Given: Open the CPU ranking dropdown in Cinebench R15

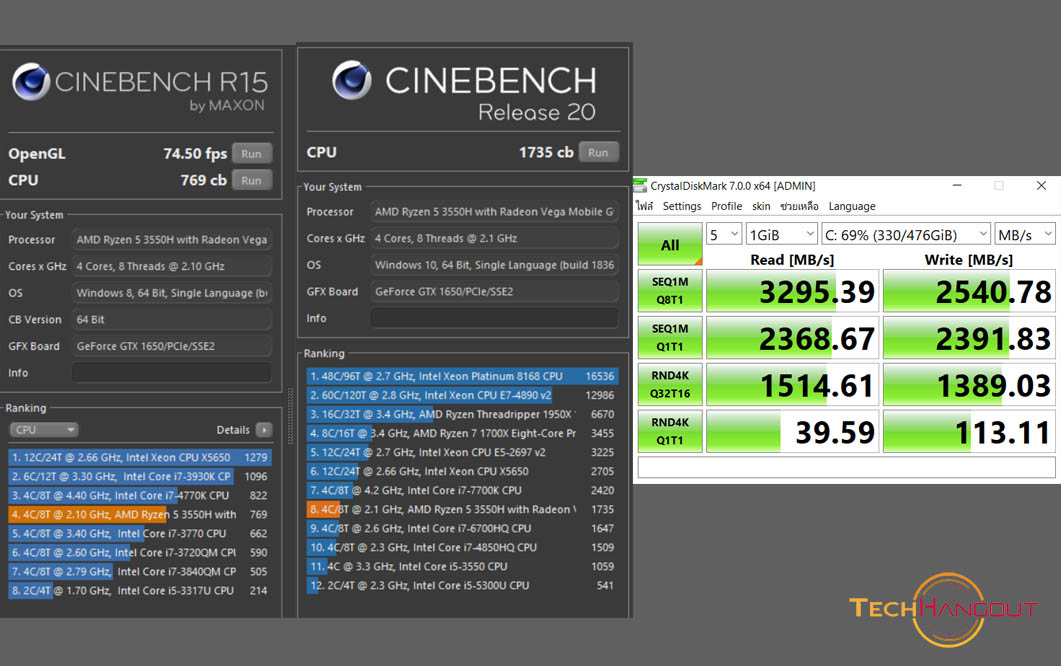Looking at the screenshot, I should click(44, 430).
